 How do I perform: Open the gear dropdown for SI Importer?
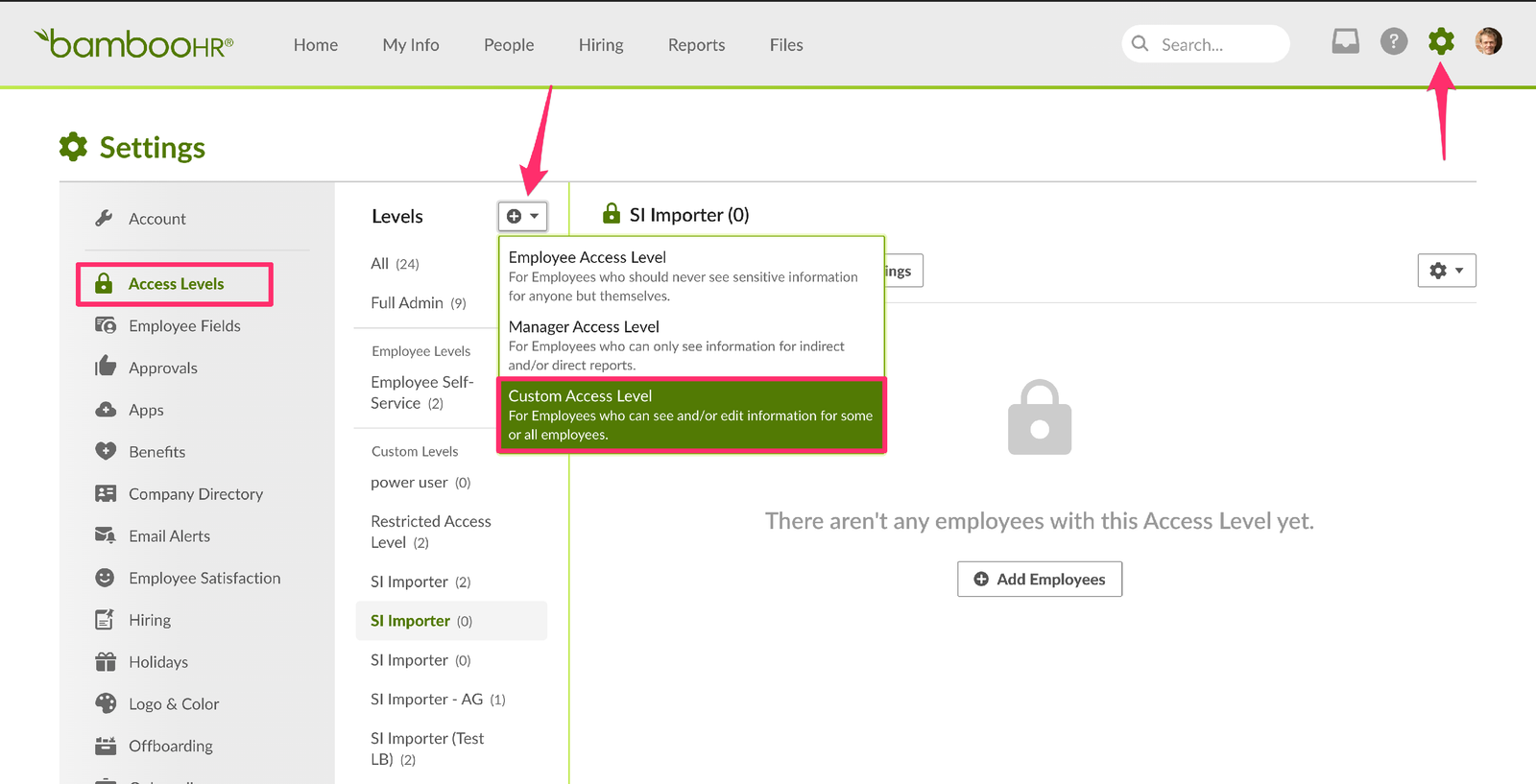pos(1446,271)
